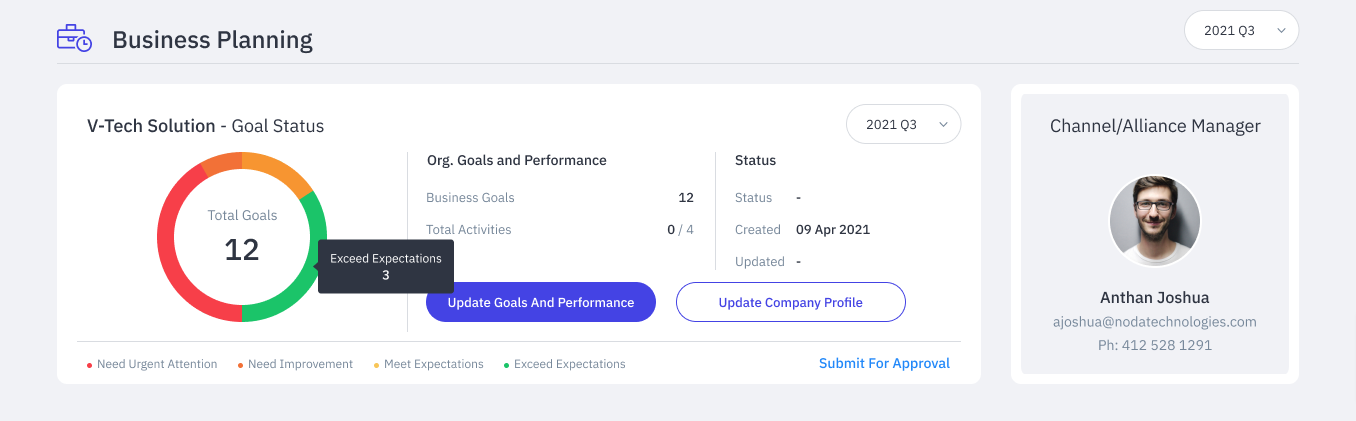This screenshot has height=421, width=1356.
Task: Toggle the Need Urgent Attention legend item
Action: click(x=152, y=364)
